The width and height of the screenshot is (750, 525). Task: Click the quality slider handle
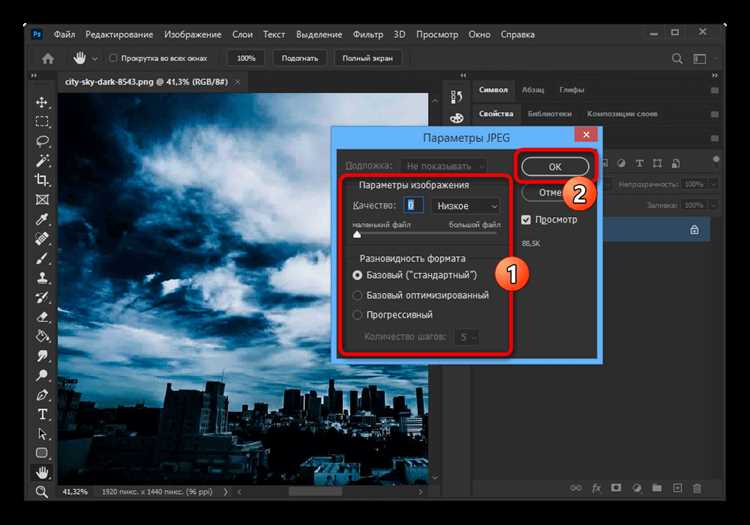click(x=357, y=234)
